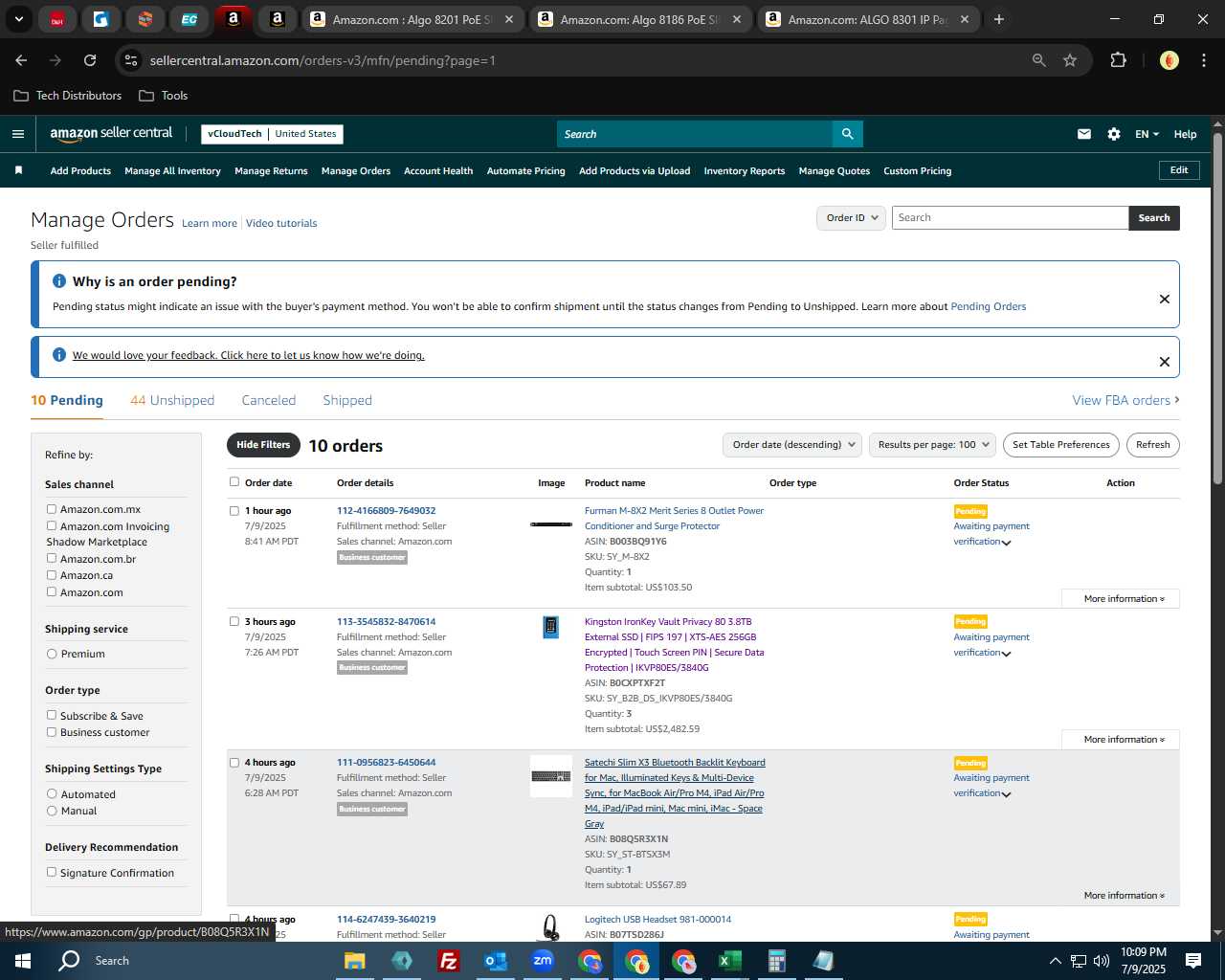
Task: Expand Awaiting payment verification for Furman order
Action: pyautogui.click(x=1006, y=543)
